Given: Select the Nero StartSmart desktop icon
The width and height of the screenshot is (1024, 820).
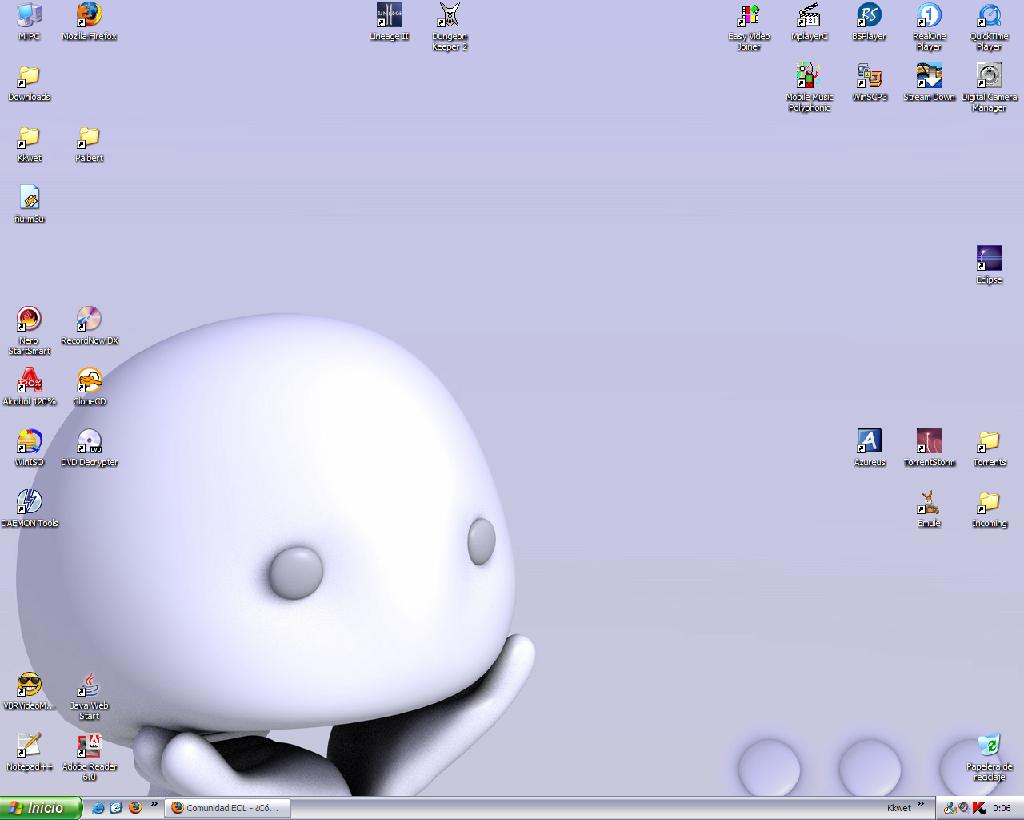Looking at the screenshot, I should [29, 320].
